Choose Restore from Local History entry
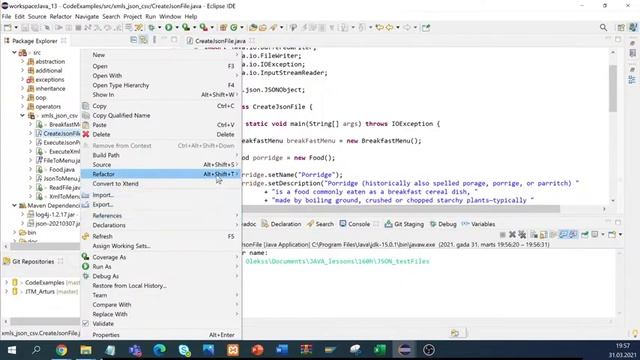640x360 pixels. (x=160, y=286)
